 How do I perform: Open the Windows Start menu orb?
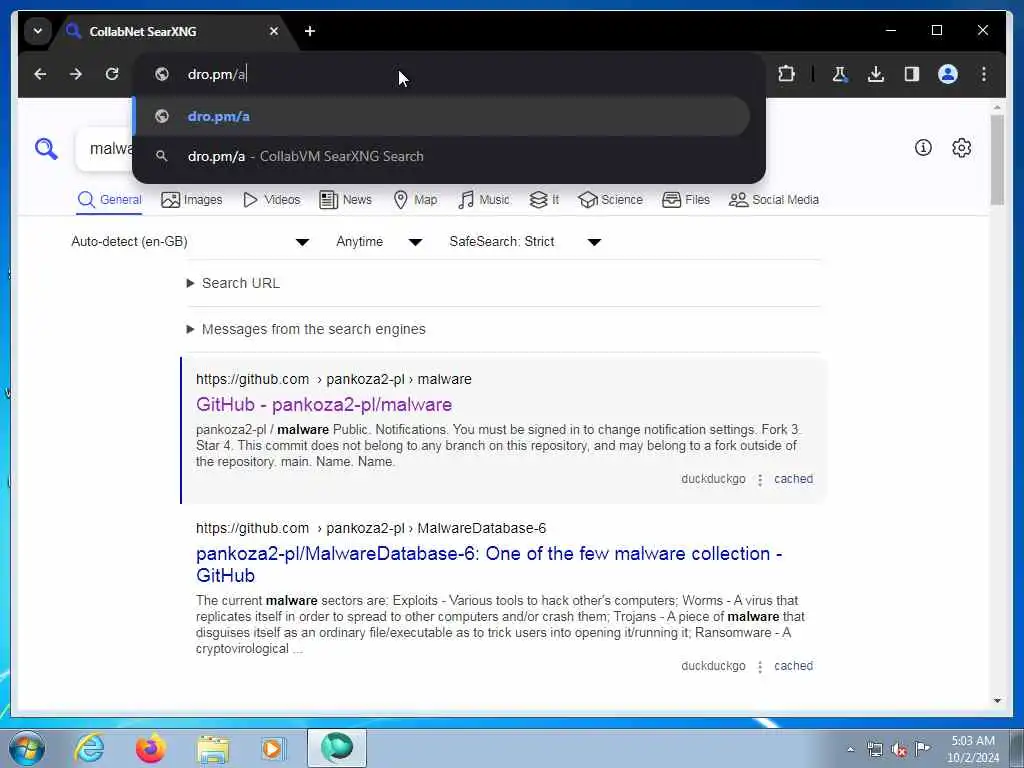tap(27, 748)
